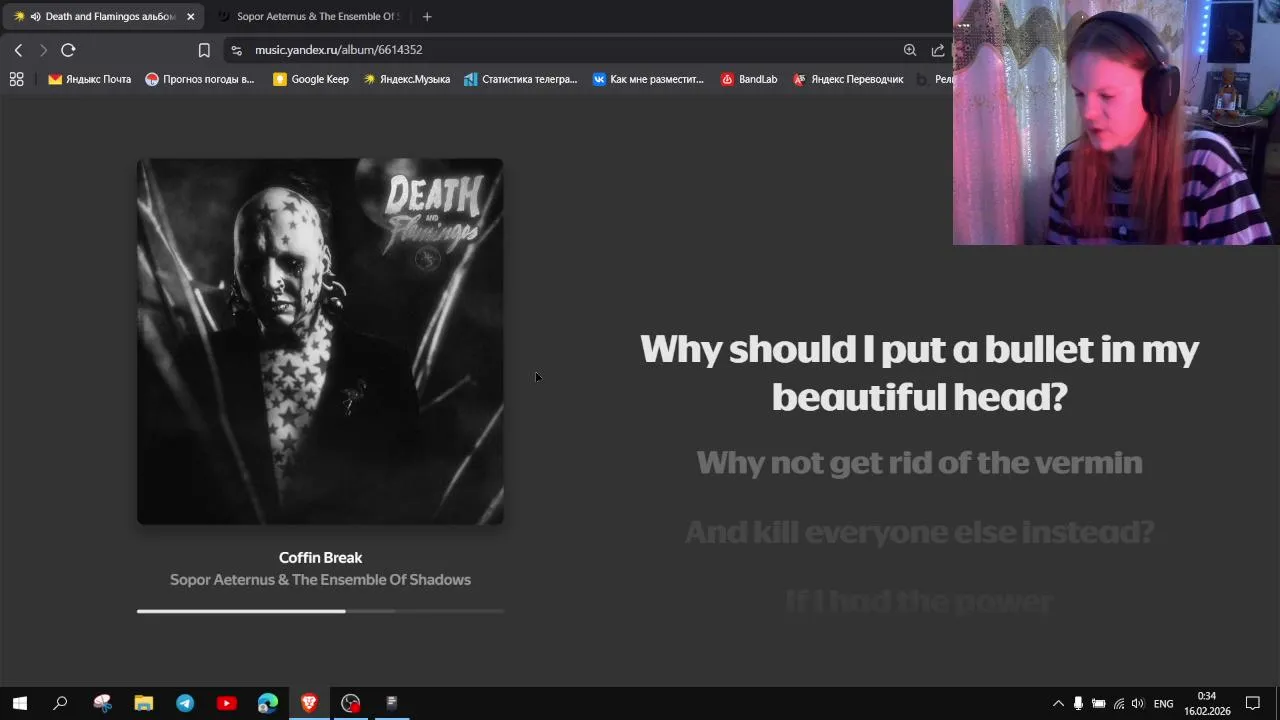Open Статистика телеграм bookmark
The image size is (1280, 720).
click(x=521, y=79)
